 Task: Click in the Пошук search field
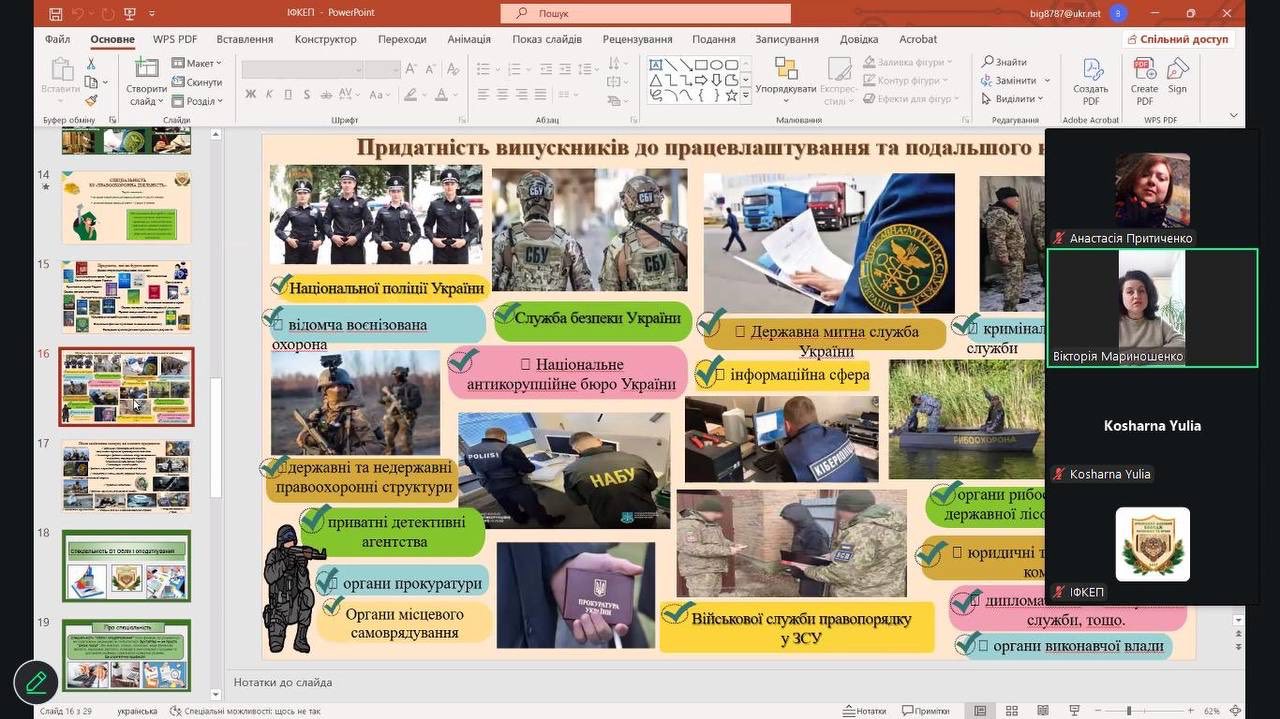[646, 13]
